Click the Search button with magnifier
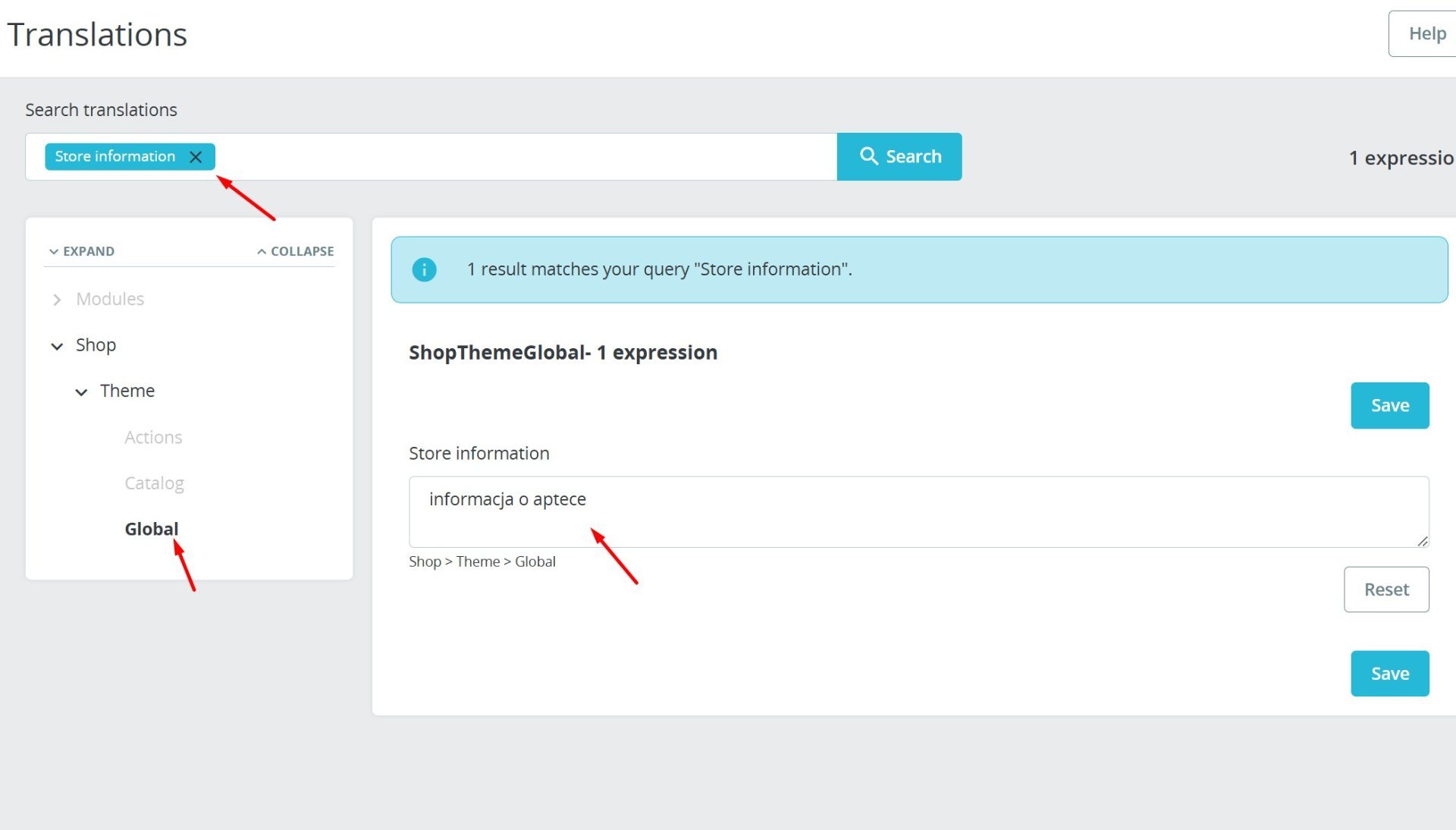 [899, 157]
